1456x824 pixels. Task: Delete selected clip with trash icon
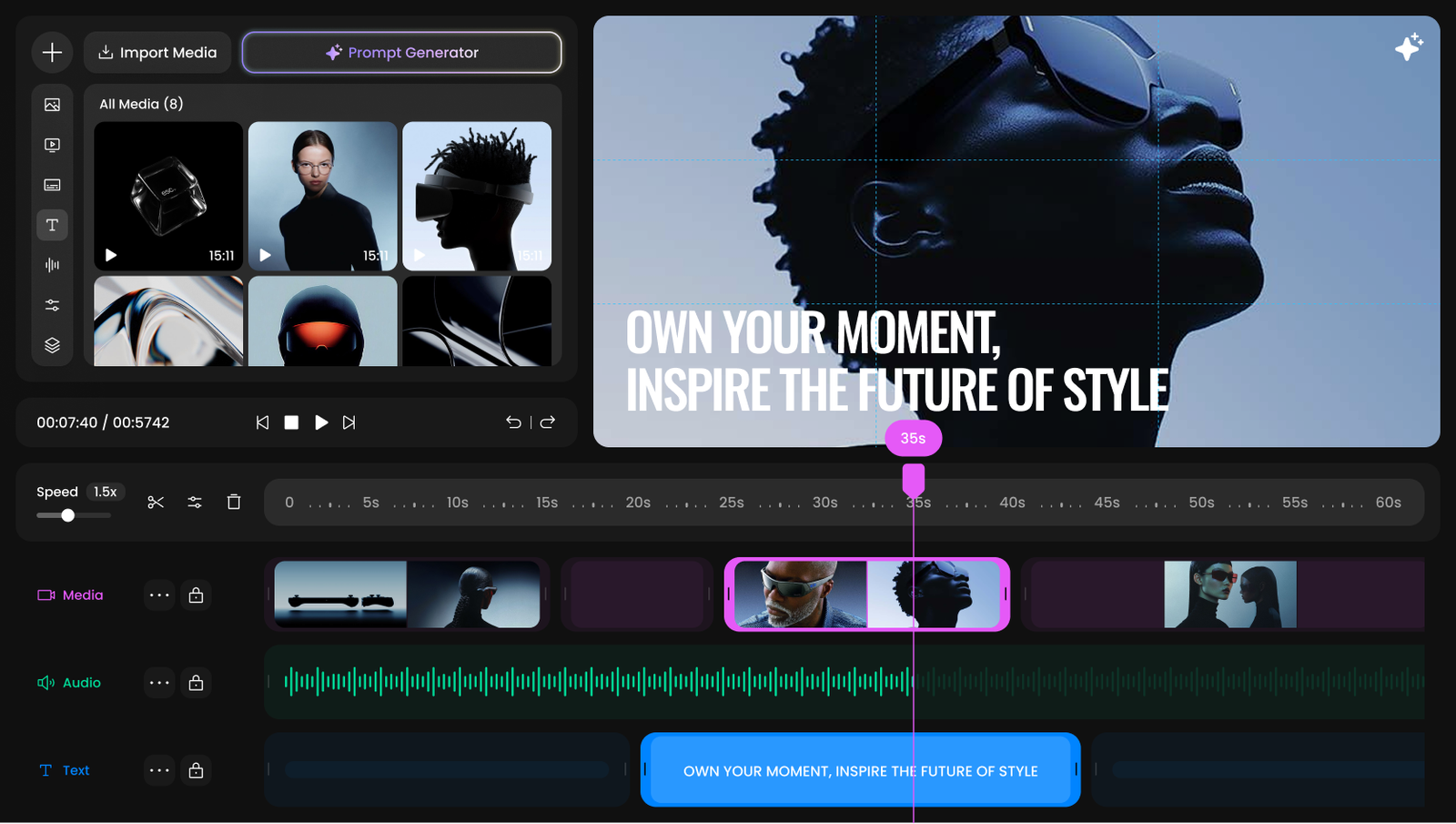click(234, 502)
